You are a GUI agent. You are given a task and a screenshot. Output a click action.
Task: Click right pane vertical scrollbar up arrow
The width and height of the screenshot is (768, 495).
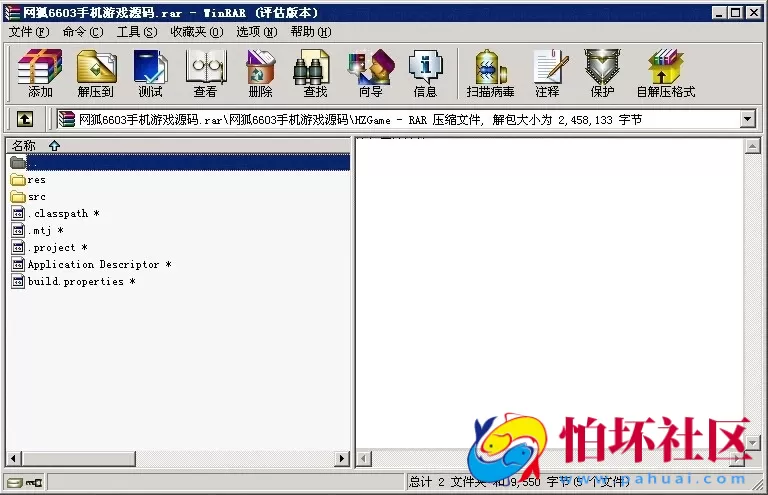[752, 146]
